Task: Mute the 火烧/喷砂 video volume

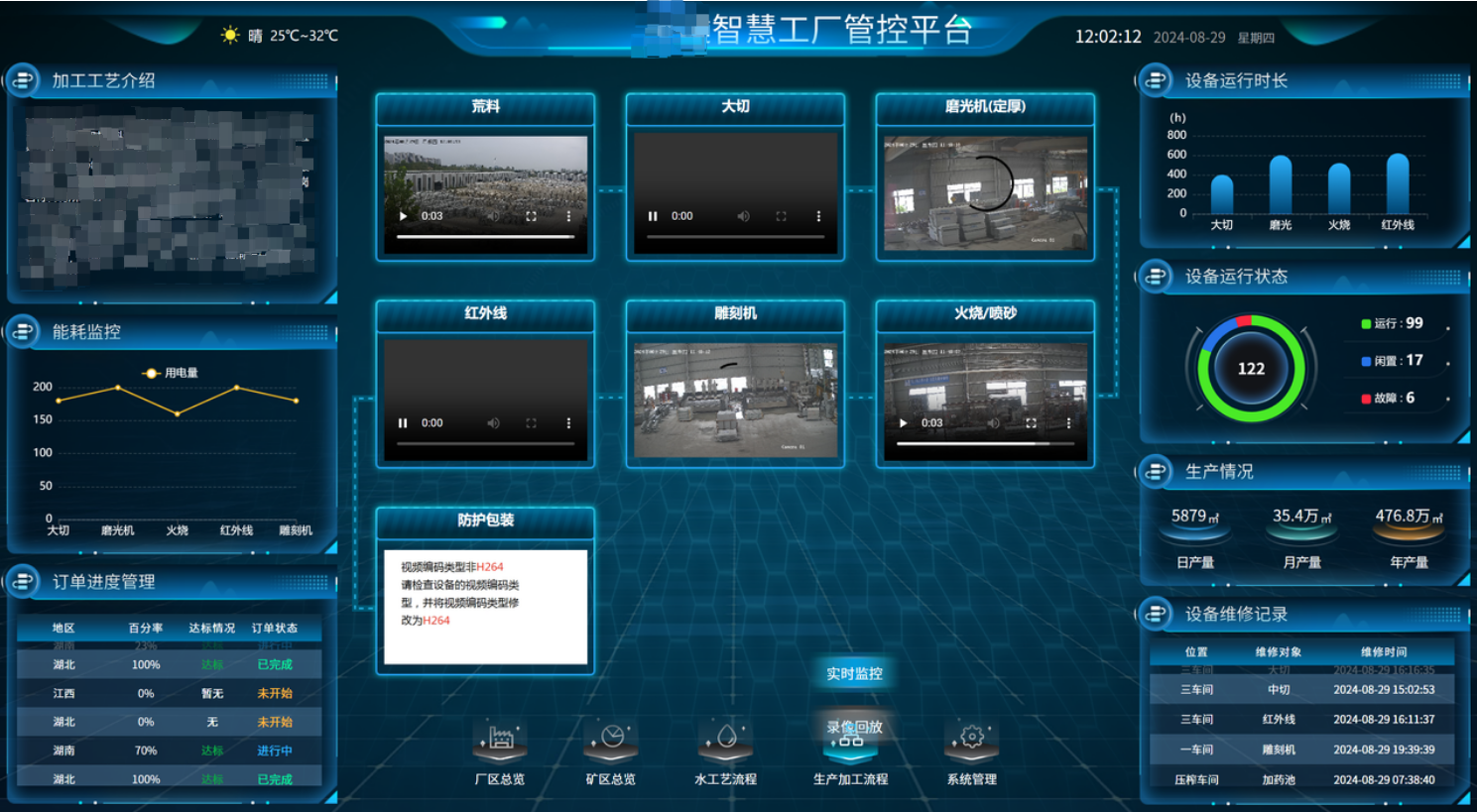Action: (993, 423)
